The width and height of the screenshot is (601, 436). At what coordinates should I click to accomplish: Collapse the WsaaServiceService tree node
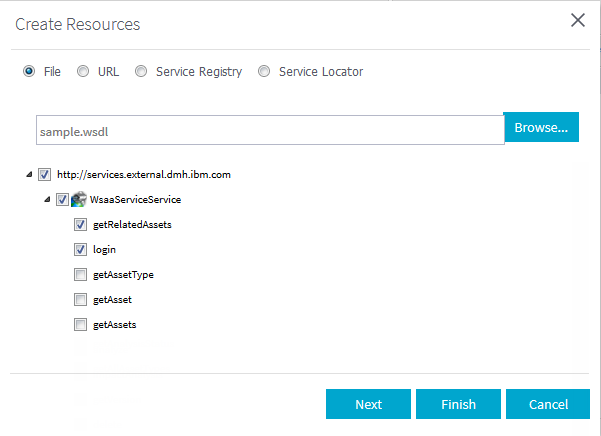pos(47,200)
